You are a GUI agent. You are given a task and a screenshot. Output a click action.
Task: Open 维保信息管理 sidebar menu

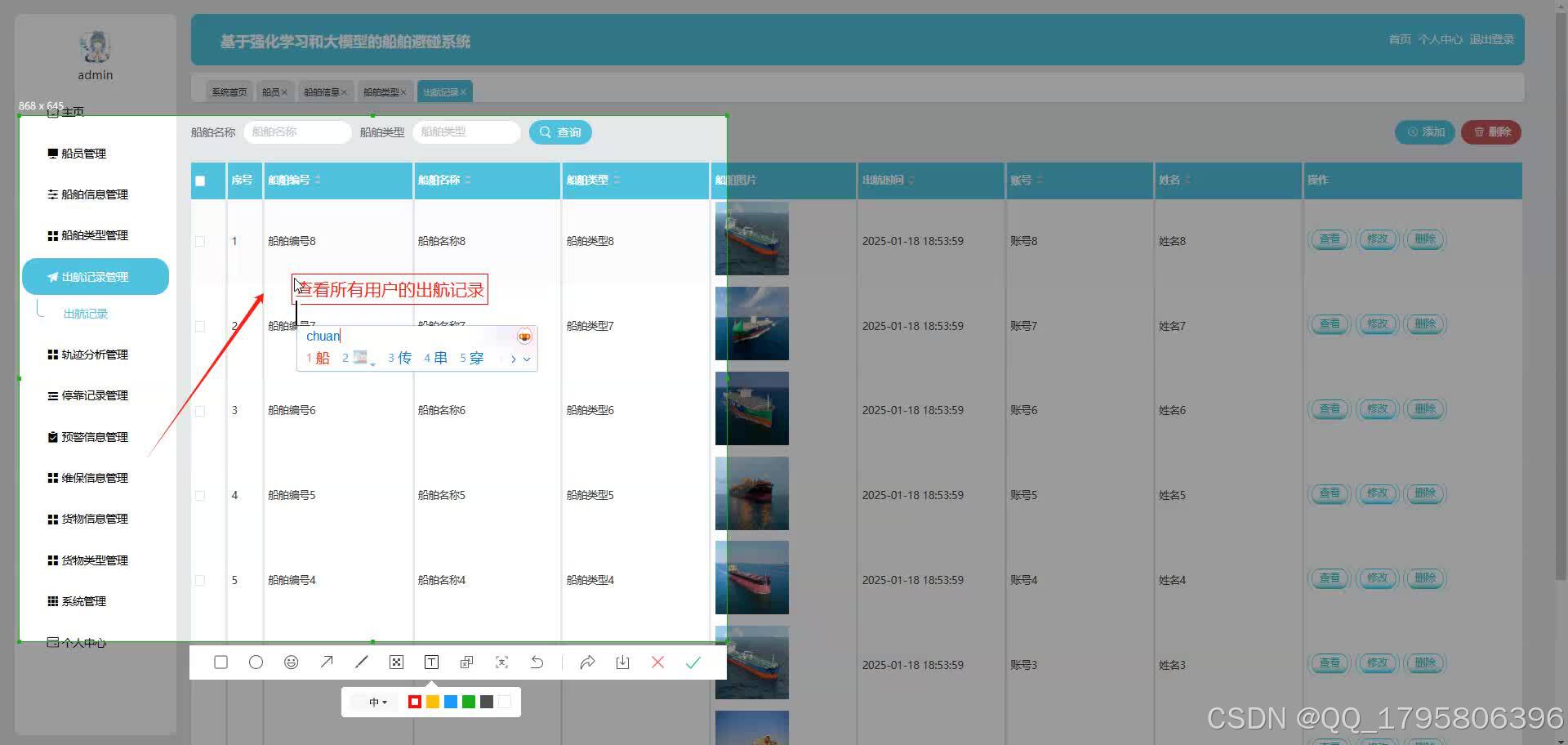[95, 478]
